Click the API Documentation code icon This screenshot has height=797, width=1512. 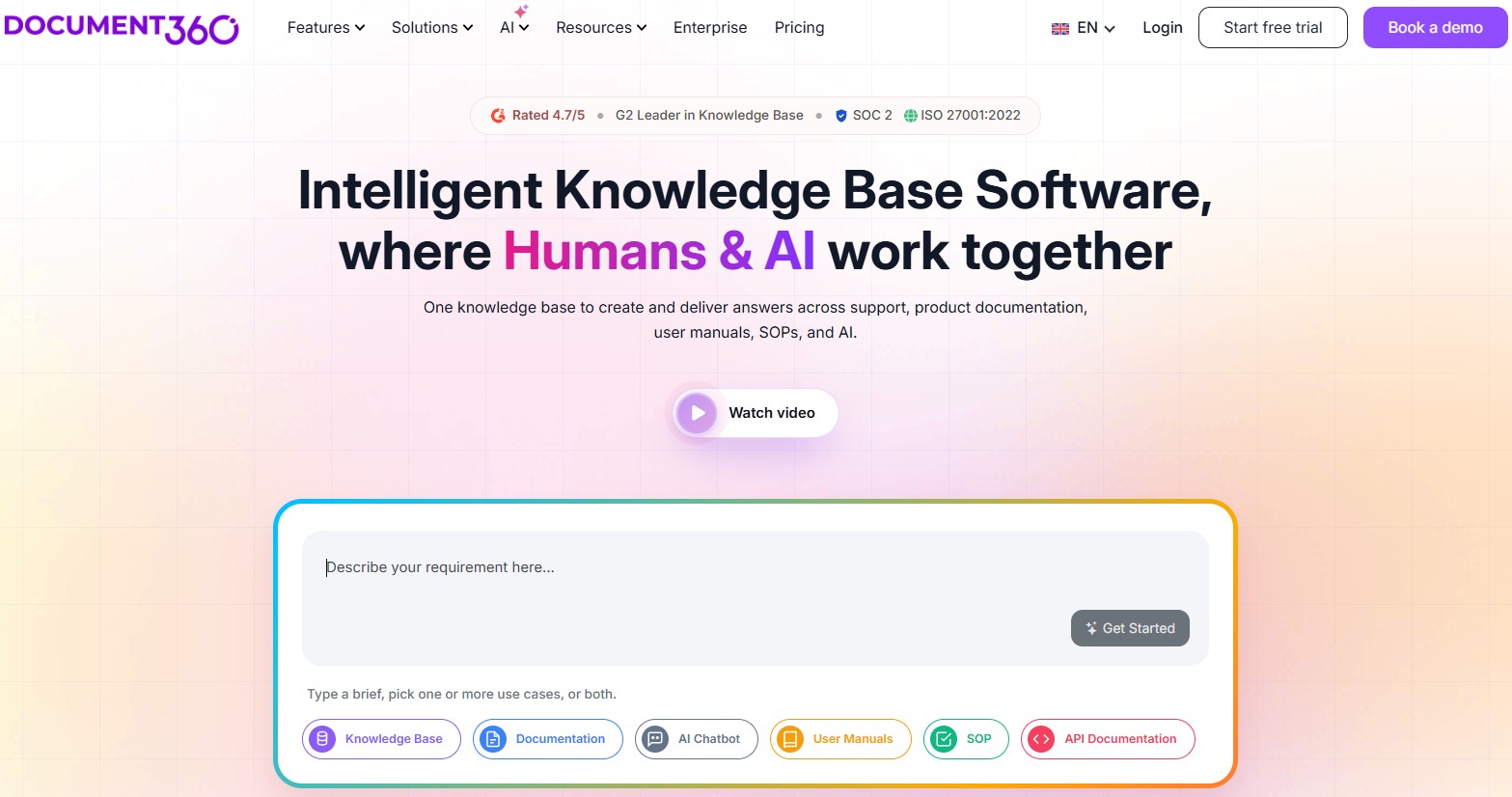click(x=1041, y=739)
